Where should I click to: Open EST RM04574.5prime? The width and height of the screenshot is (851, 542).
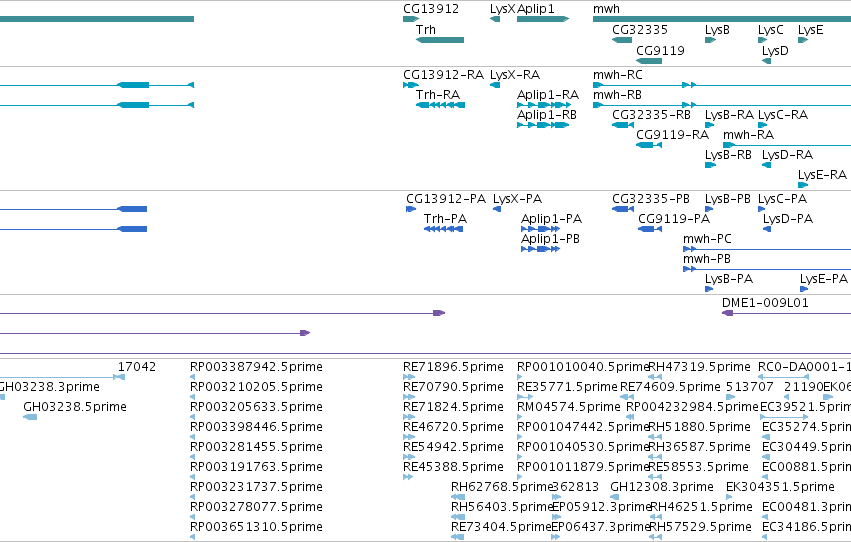pyautogui.click(x=569, y=407)
